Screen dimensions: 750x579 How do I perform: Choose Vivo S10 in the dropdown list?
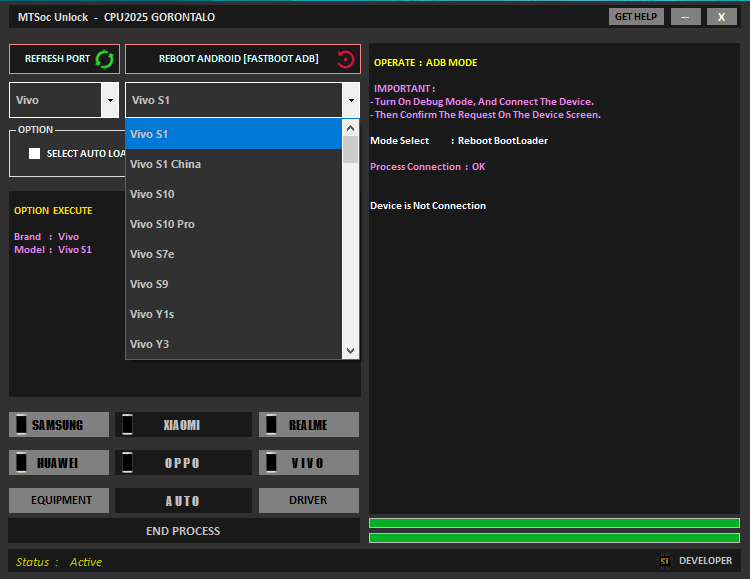(x=234, y=194)
